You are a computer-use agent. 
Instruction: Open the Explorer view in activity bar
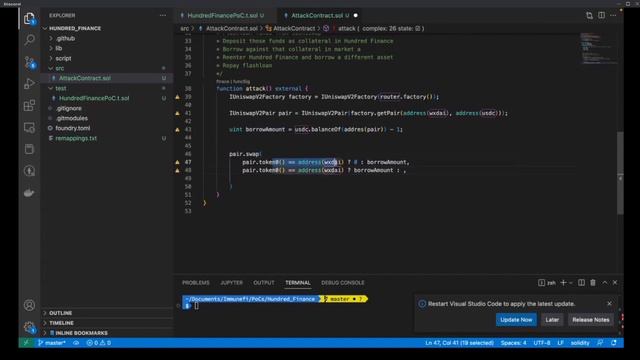tap(29, 18)
